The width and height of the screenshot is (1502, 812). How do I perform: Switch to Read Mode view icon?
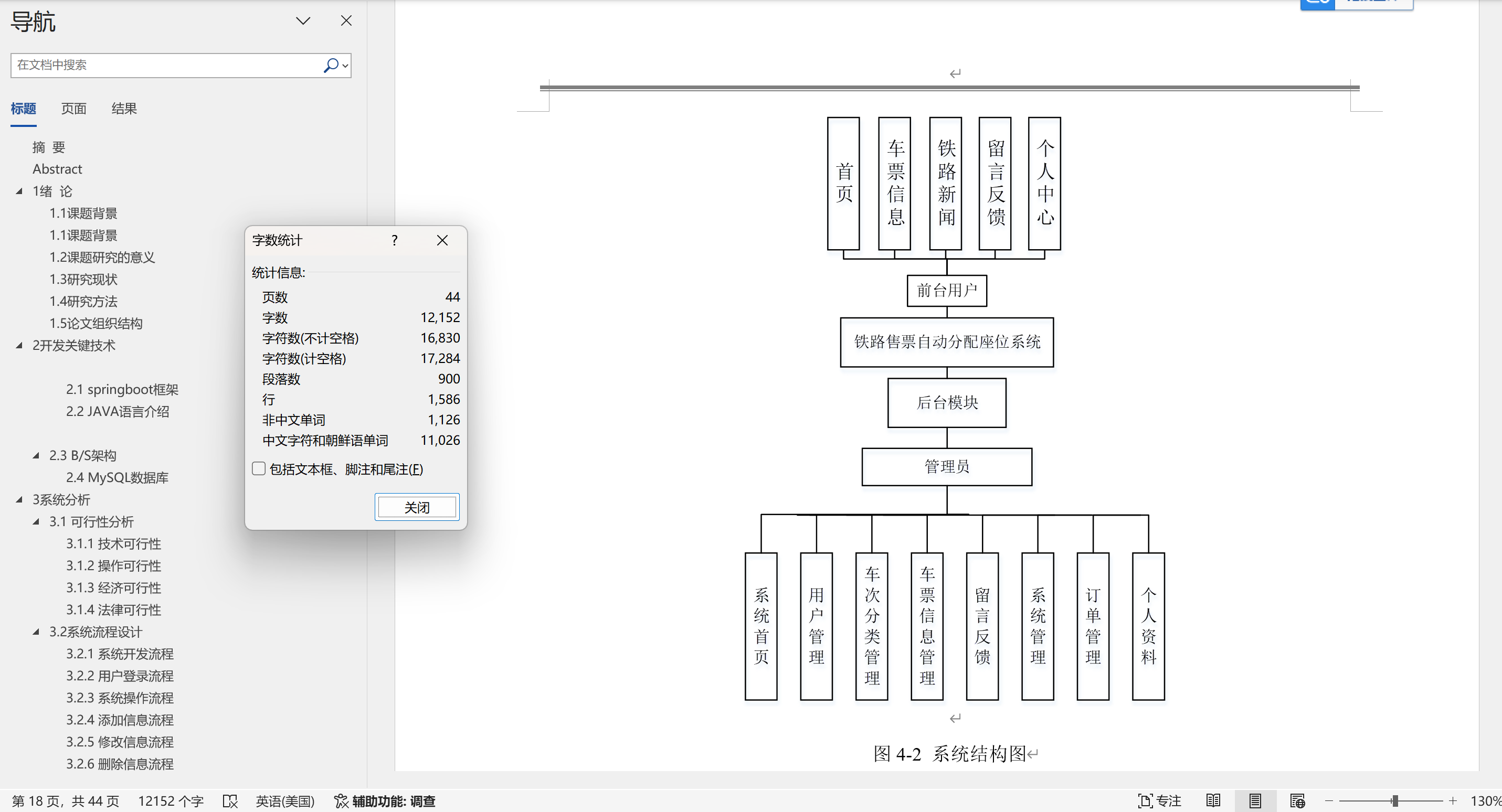coord(1213,802)
